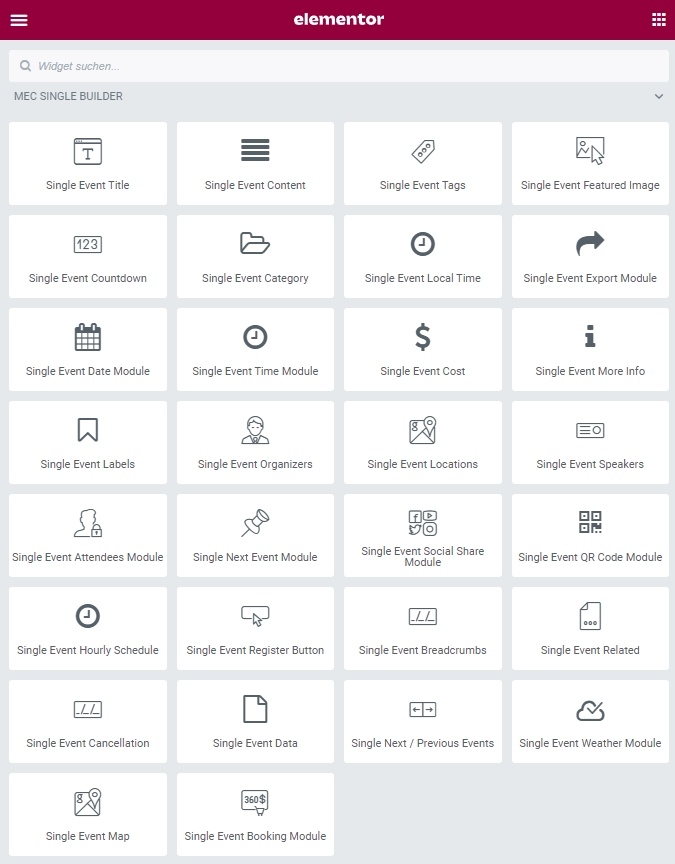Select the Single Event Category folder widget
This screenshot has height=864, width=675.
click(255, 257)
